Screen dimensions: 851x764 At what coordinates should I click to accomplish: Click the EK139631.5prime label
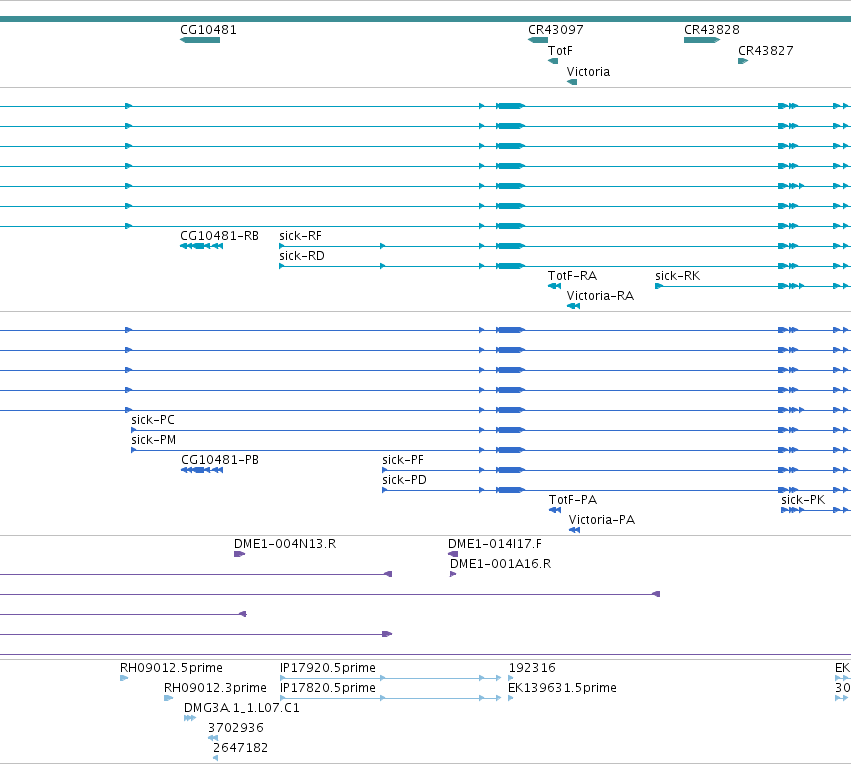coord(562,687)
